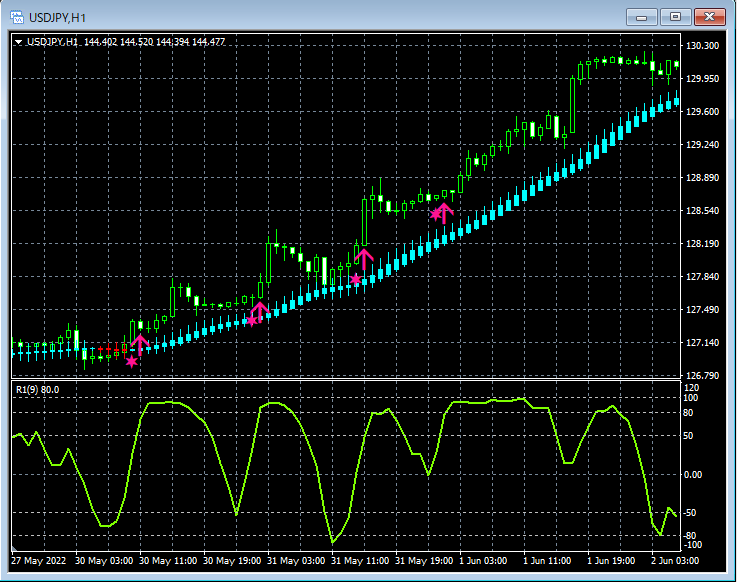Image resolution: width=738 pixels, height=582 pixels.
Task: Click the 120 level on indicator scale
Action: coord(691,388)
